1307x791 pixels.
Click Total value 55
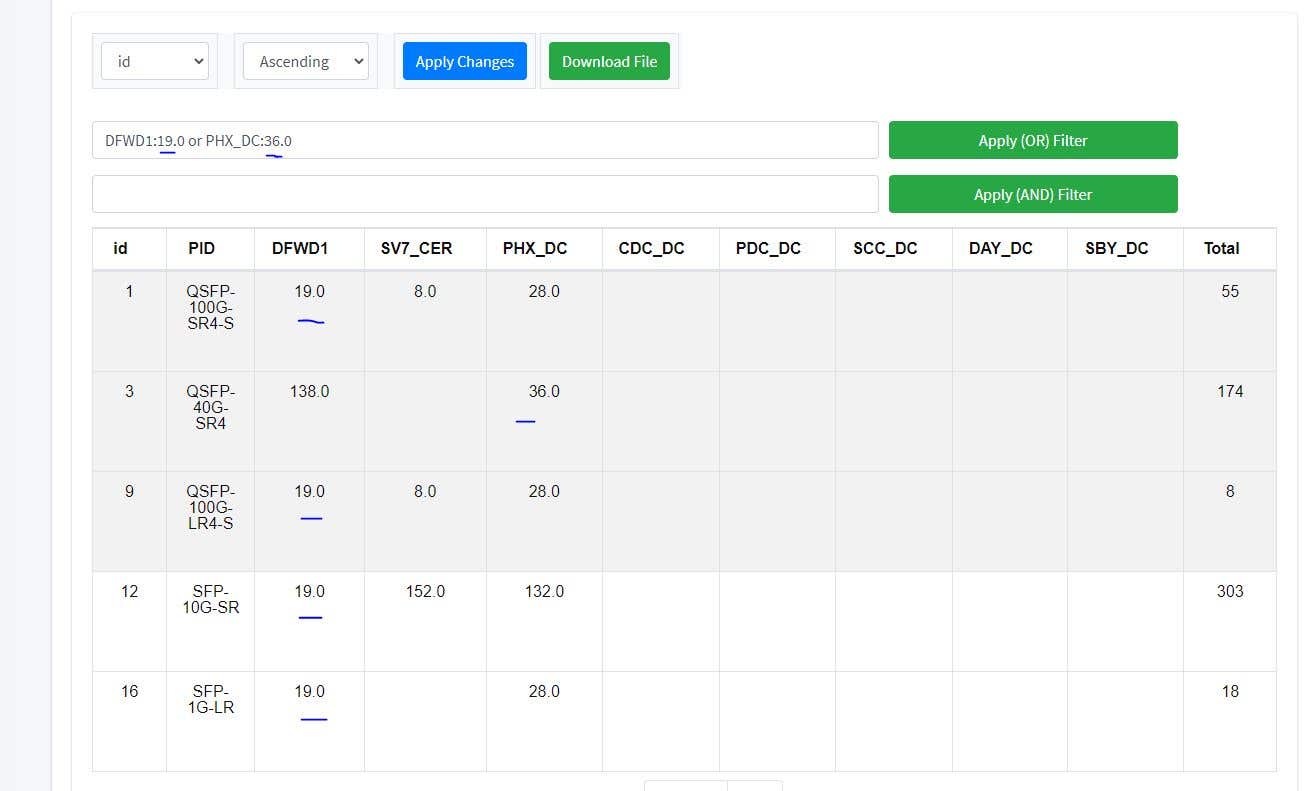[x=1230, y=291]
